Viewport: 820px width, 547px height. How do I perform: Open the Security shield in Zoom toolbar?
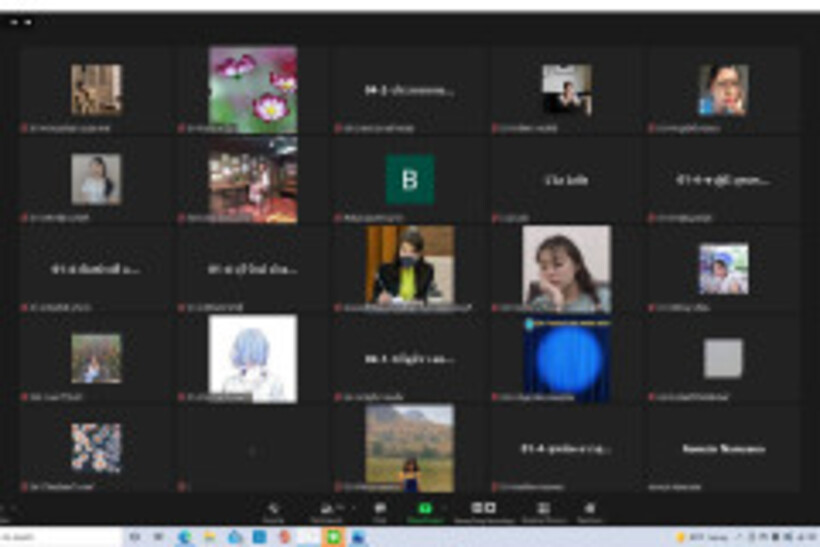click(x=273, y=510)
